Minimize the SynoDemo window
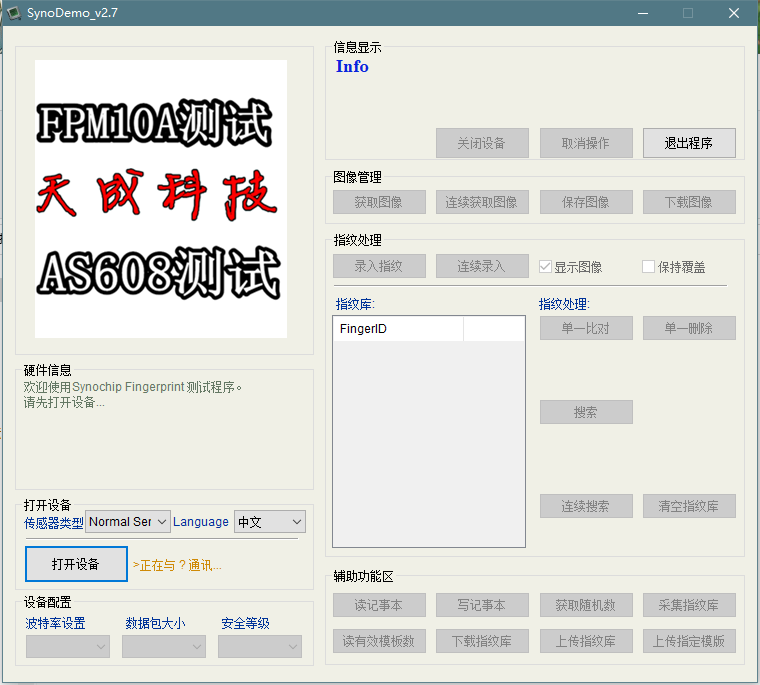 [x=642, y=13]
